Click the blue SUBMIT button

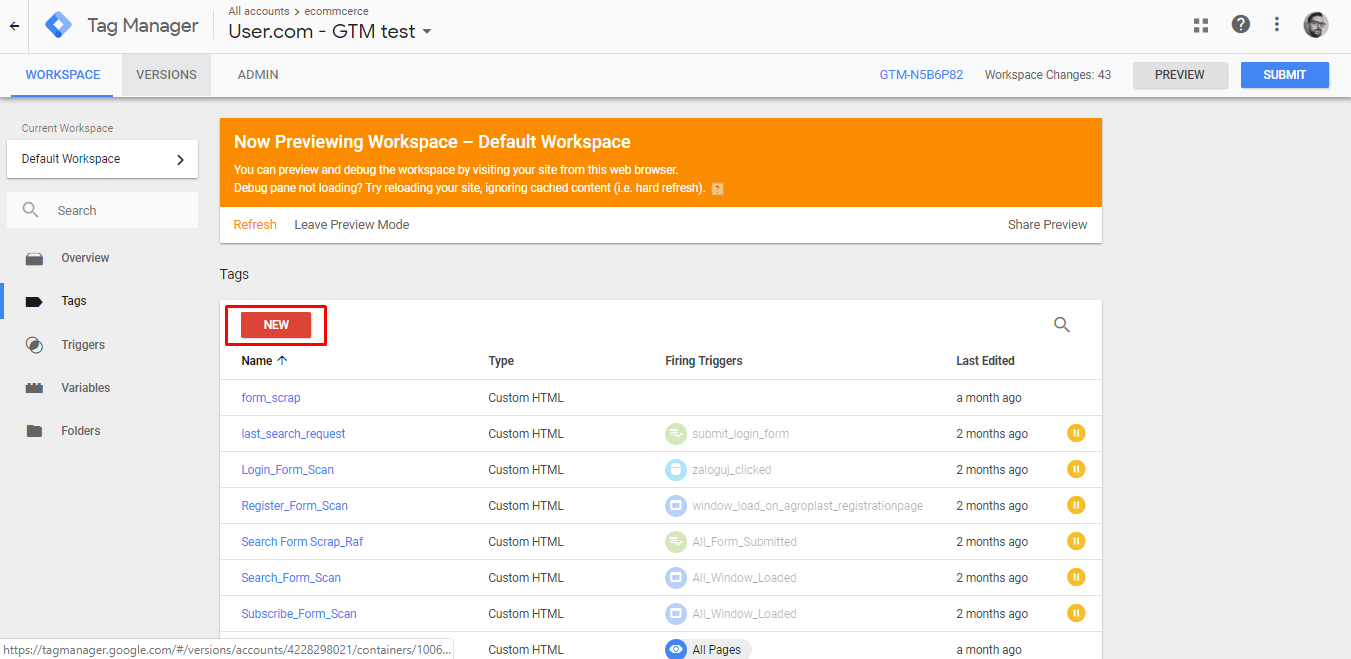1285,75
